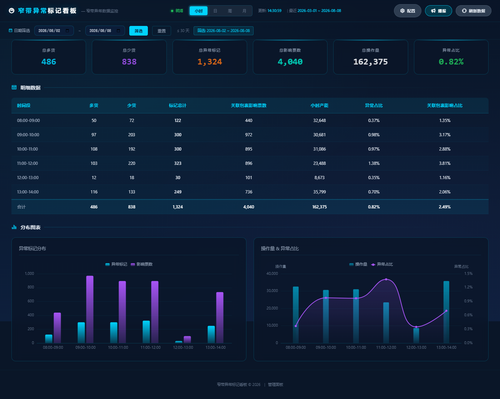Image resolution: width=500 pixels, height=399 pixels.
Task: Click the dashboard logo icon beside the title
Action: [11, 11]
